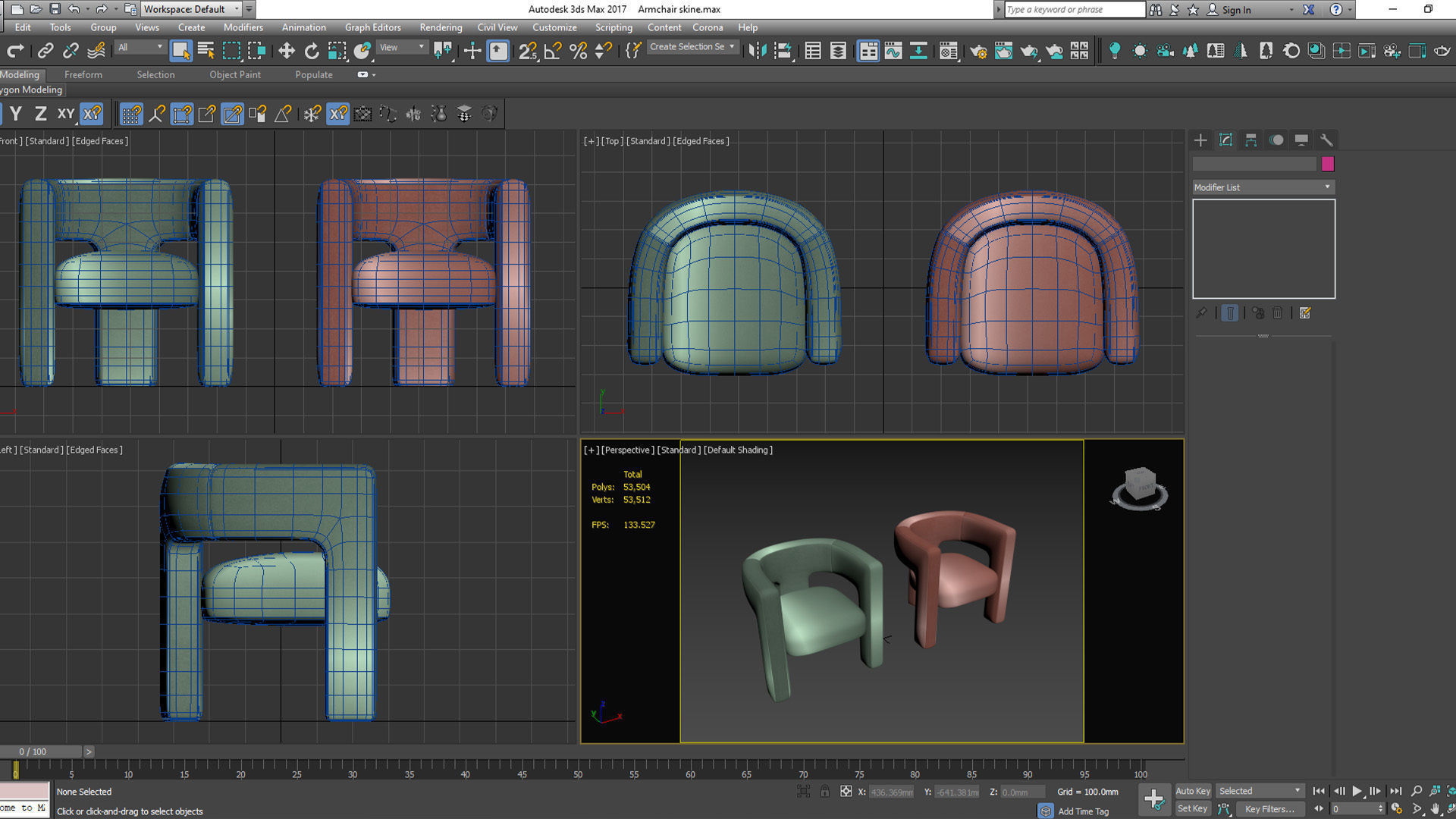Toggle the Y axis constraint

[15, 114]
